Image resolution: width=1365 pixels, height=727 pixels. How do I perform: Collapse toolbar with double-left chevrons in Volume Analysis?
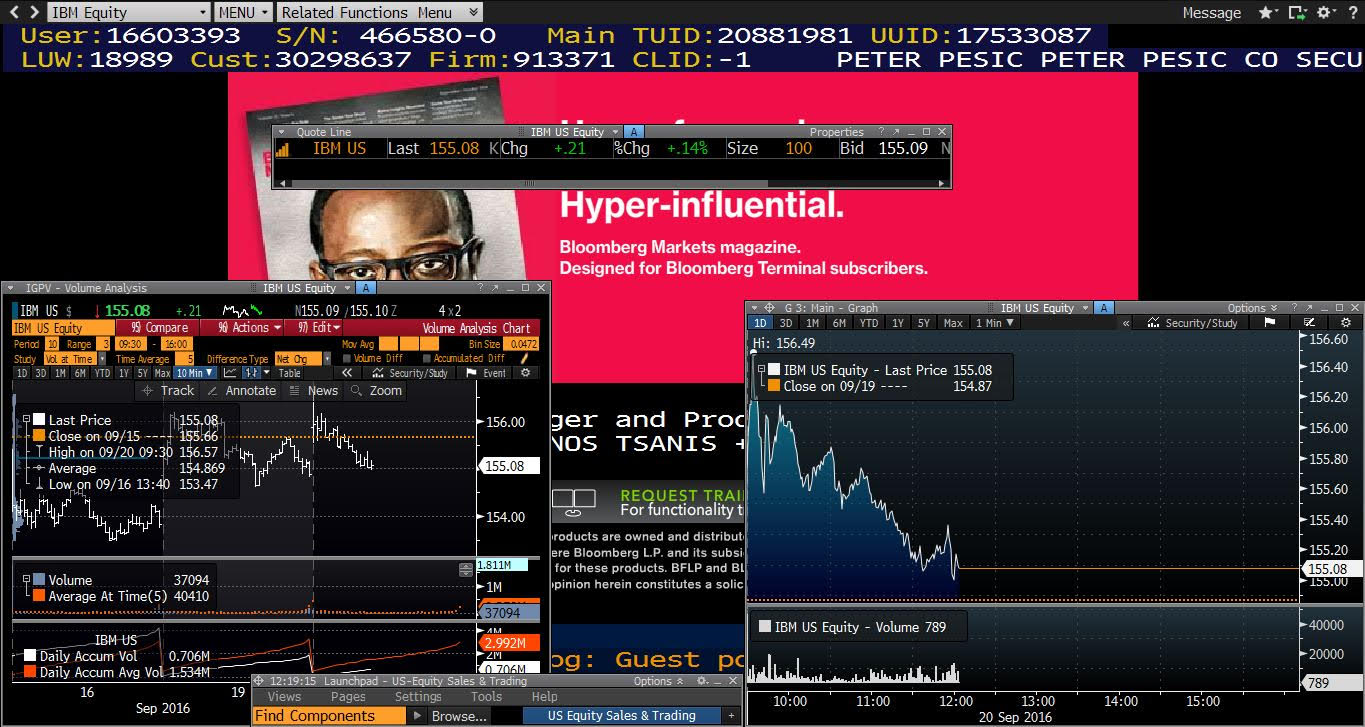click(347, 373)
